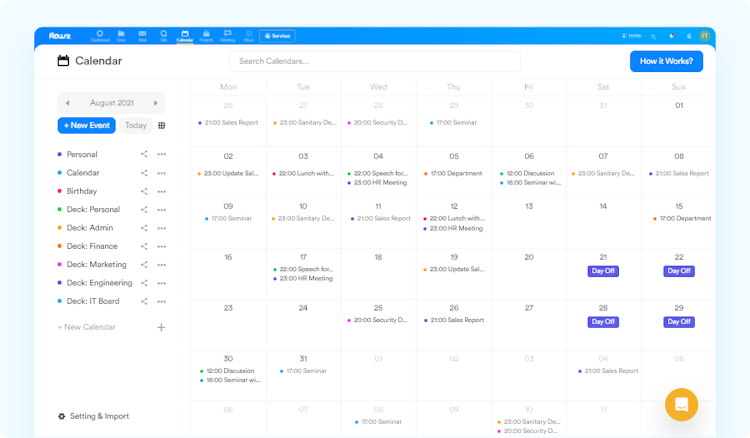Click the Services button

pyautogui.click(x=277, y=36)
